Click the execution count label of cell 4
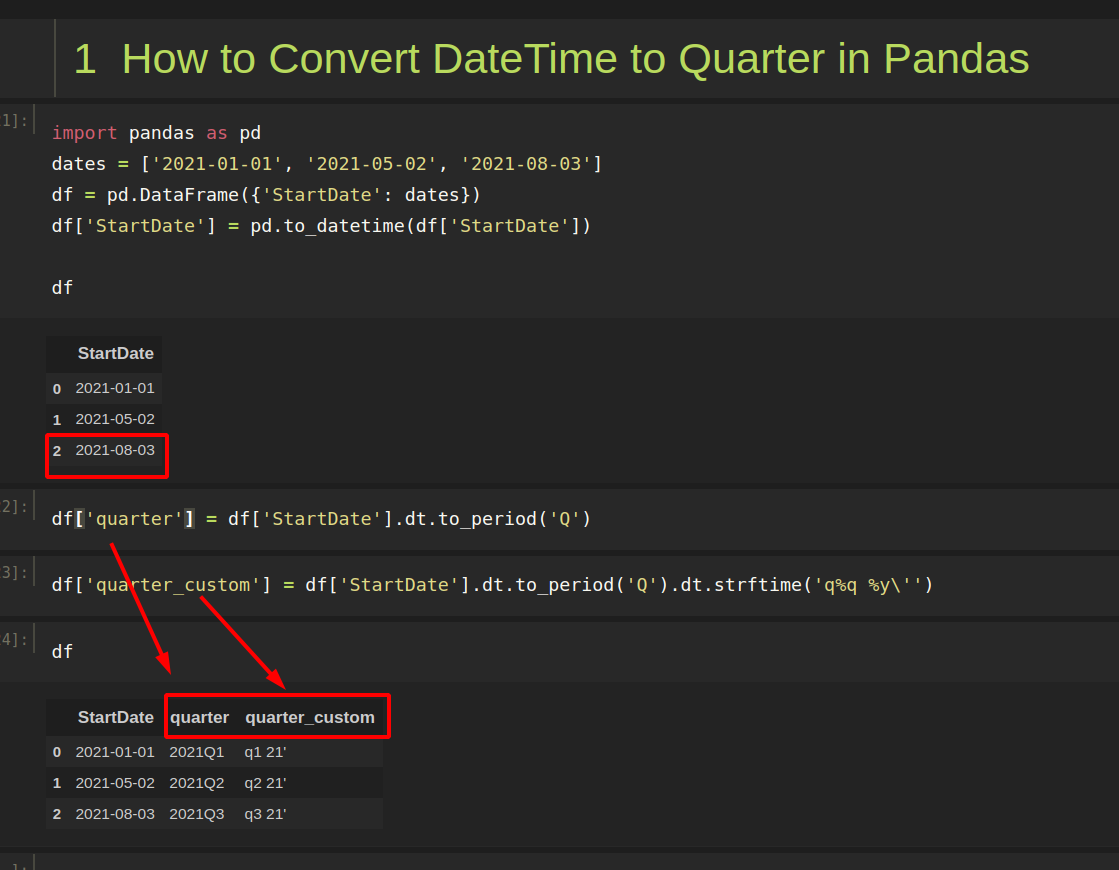The image size is (1119, 870). click(x=12, y=639)
